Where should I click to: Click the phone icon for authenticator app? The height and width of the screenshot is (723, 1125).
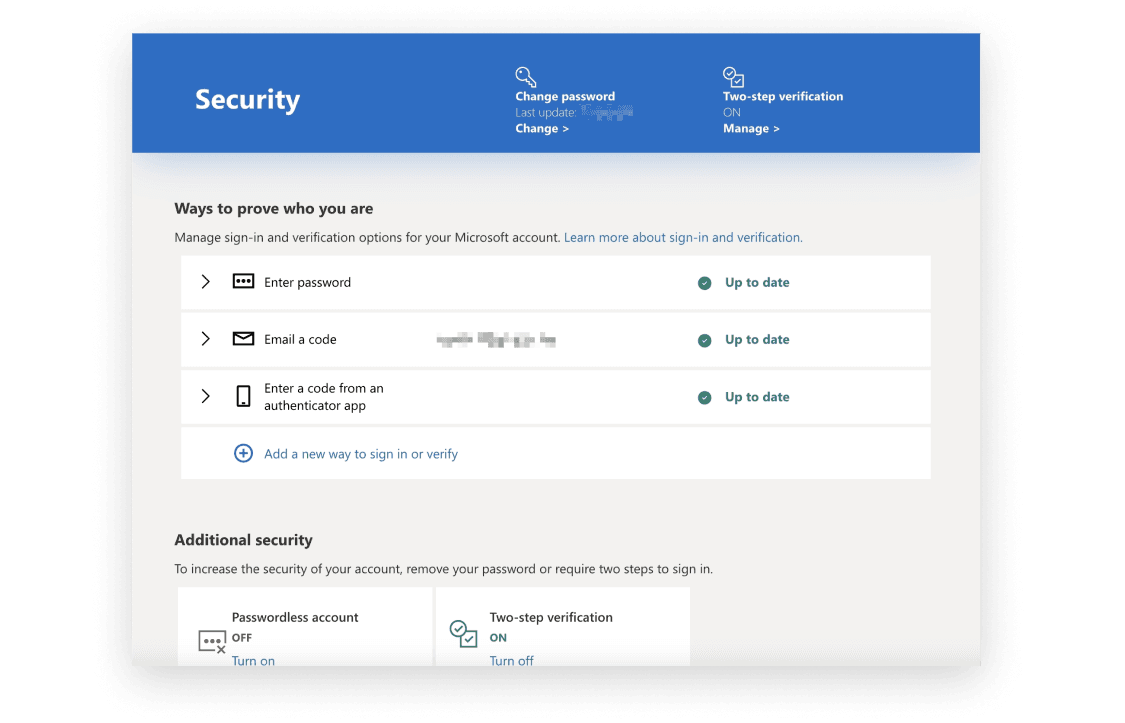click(x=243, y=397)
